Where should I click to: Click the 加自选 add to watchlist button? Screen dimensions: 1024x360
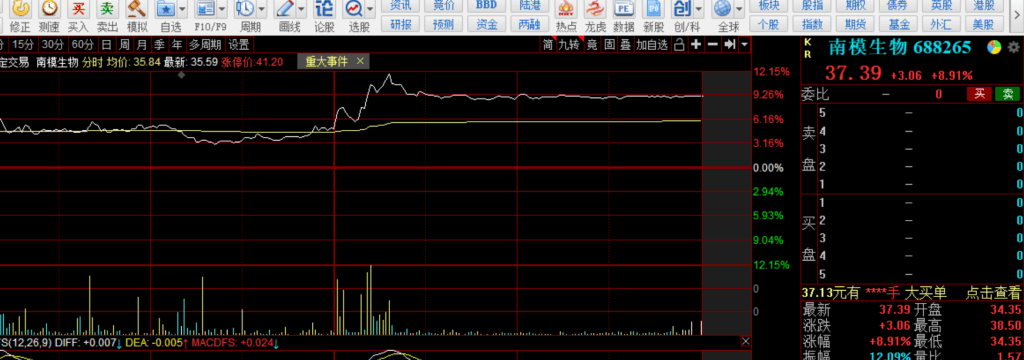[x=652, y=45]
